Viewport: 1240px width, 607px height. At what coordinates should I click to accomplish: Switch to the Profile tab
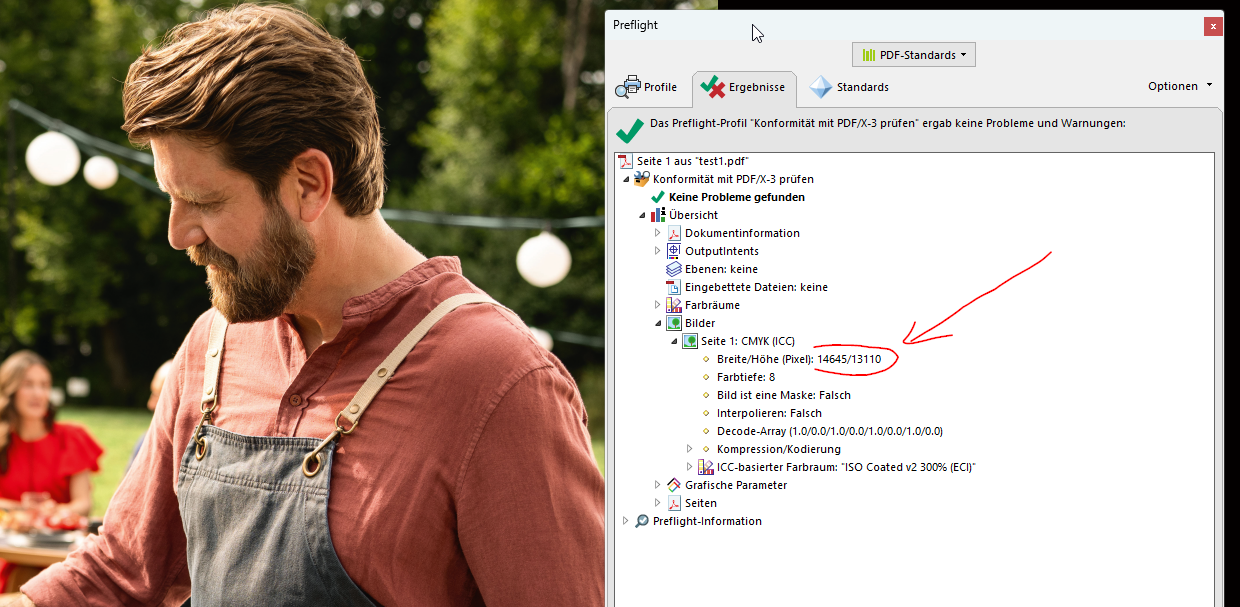pyautogui.click(x=646, y=87)
